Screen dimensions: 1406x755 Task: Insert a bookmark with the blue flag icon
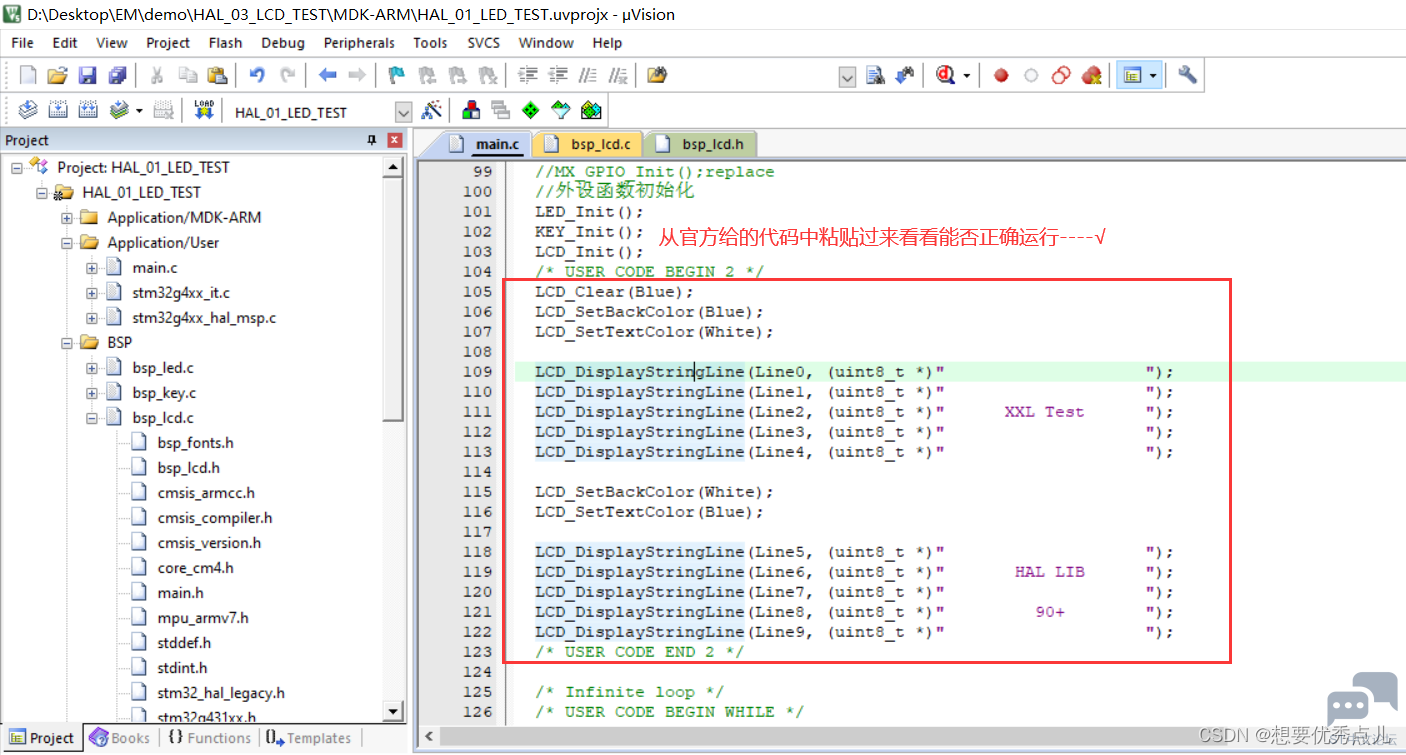(396, 76)
